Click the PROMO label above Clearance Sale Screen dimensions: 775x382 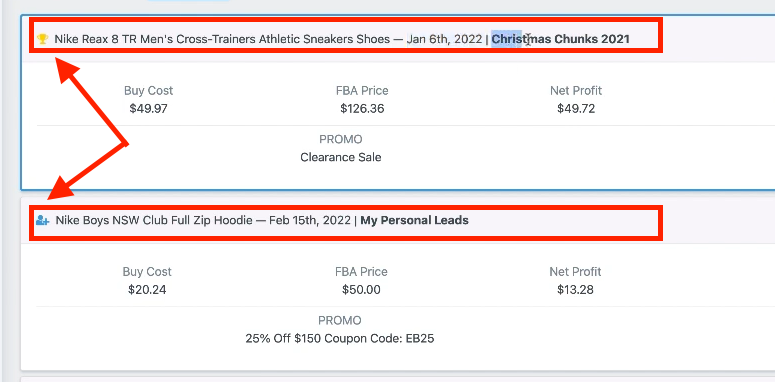[x=341, y=140]
